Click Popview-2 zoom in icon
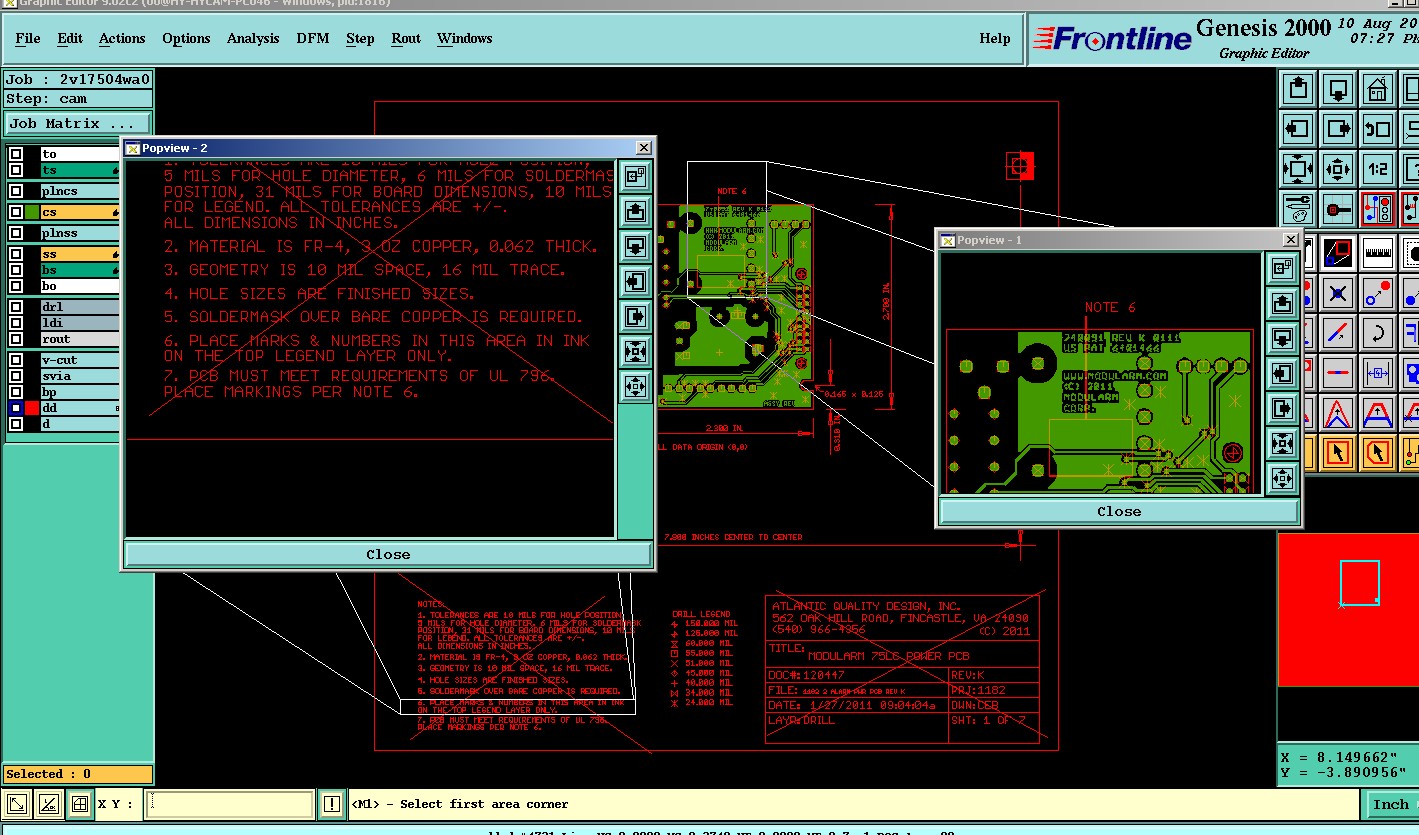The image size is (1419, 835). pos(635,351)
